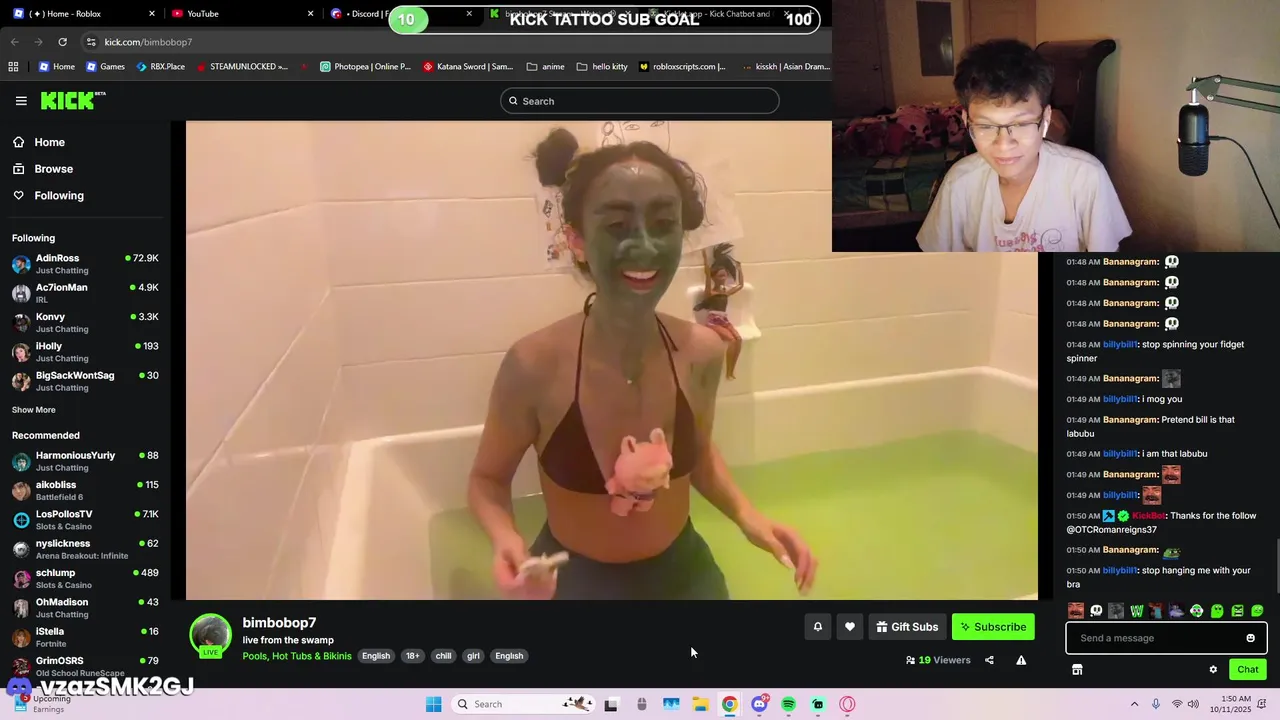Open the Chrome taskbar icon
The width and height of the screenshot is (1280, 720).
click(x=730, y=704)
